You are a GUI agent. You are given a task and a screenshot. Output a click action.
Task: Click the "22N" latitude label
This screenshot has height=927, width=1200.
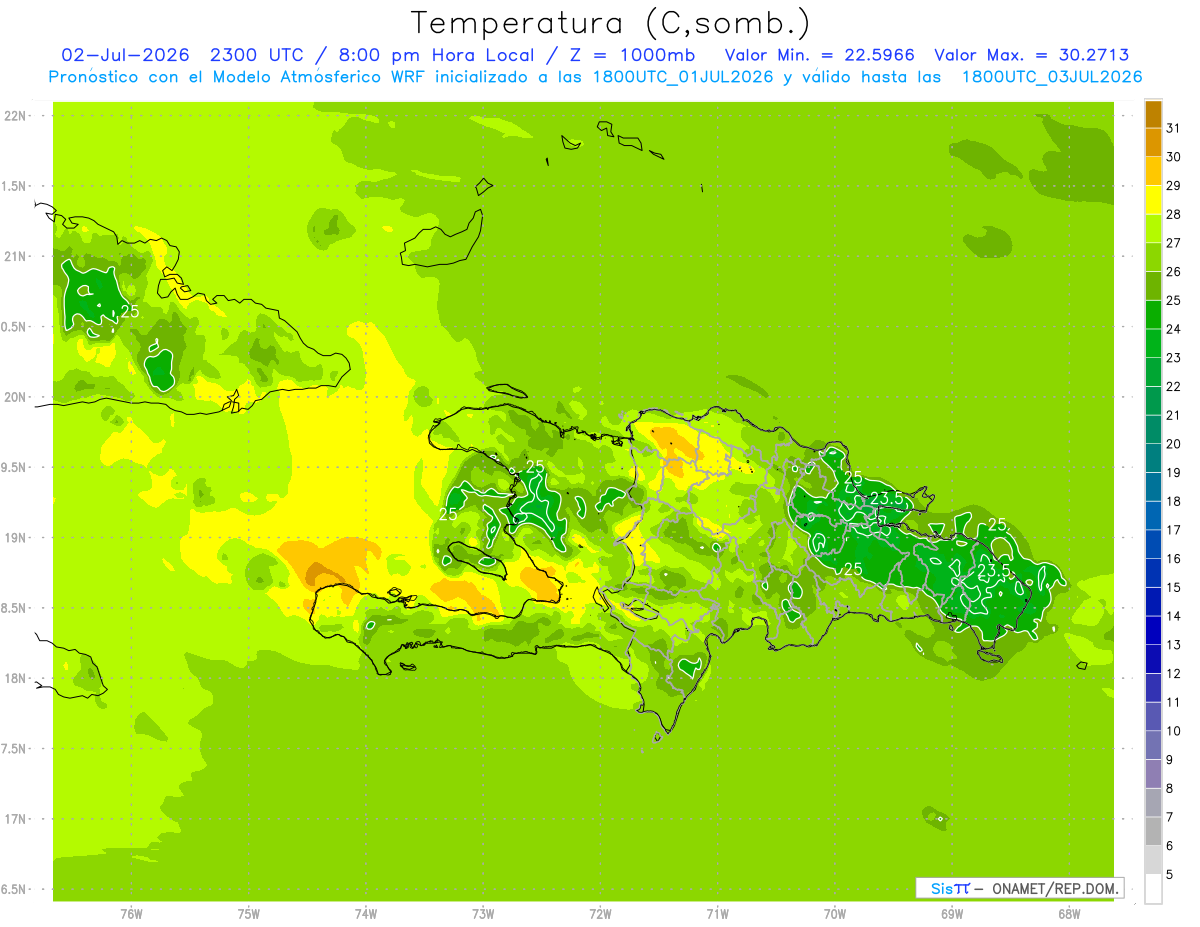[x=15, y=115]
